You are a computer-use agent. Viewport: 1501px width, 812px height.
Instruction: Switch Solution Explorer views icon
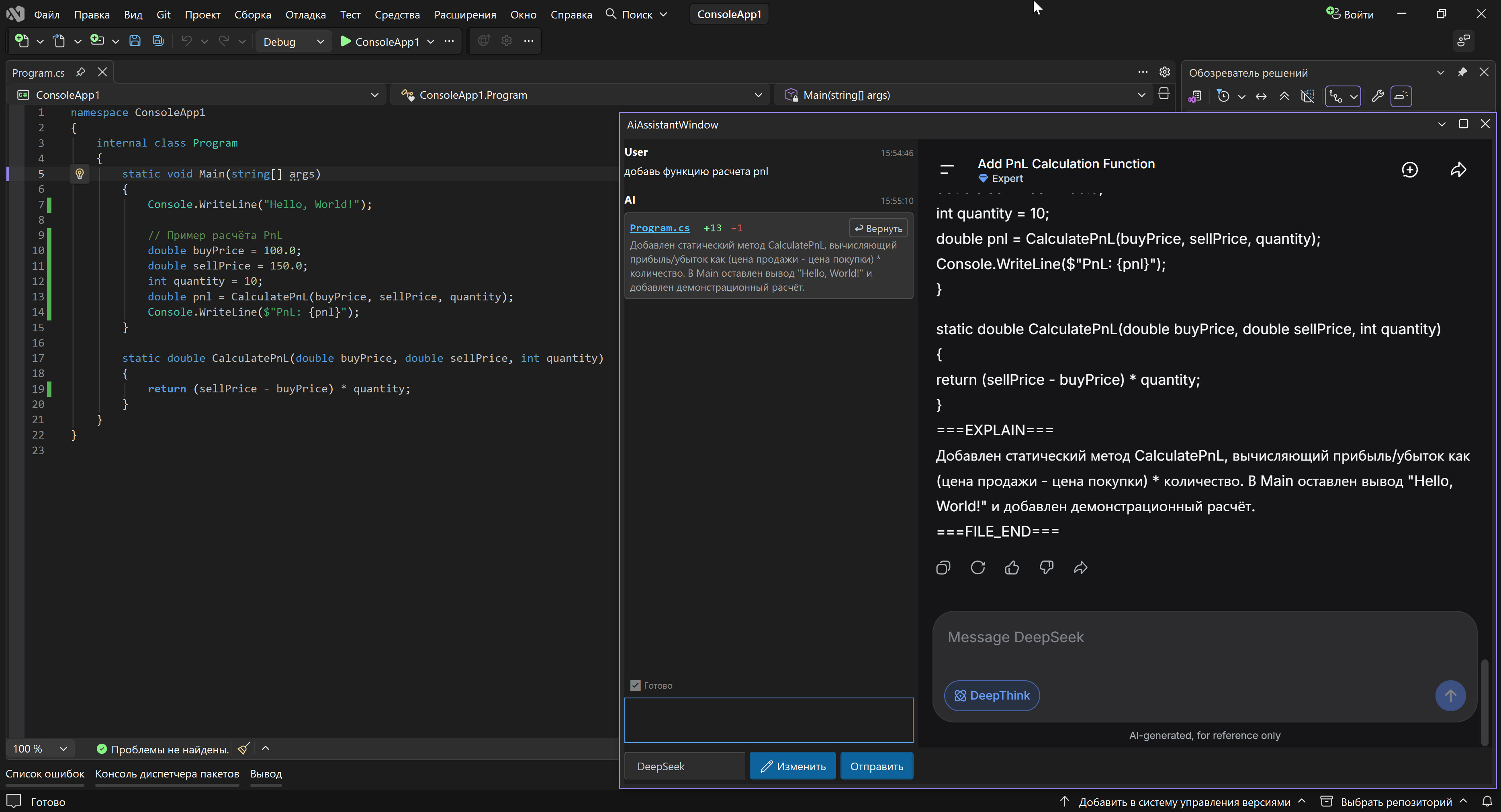point(1194,96)
